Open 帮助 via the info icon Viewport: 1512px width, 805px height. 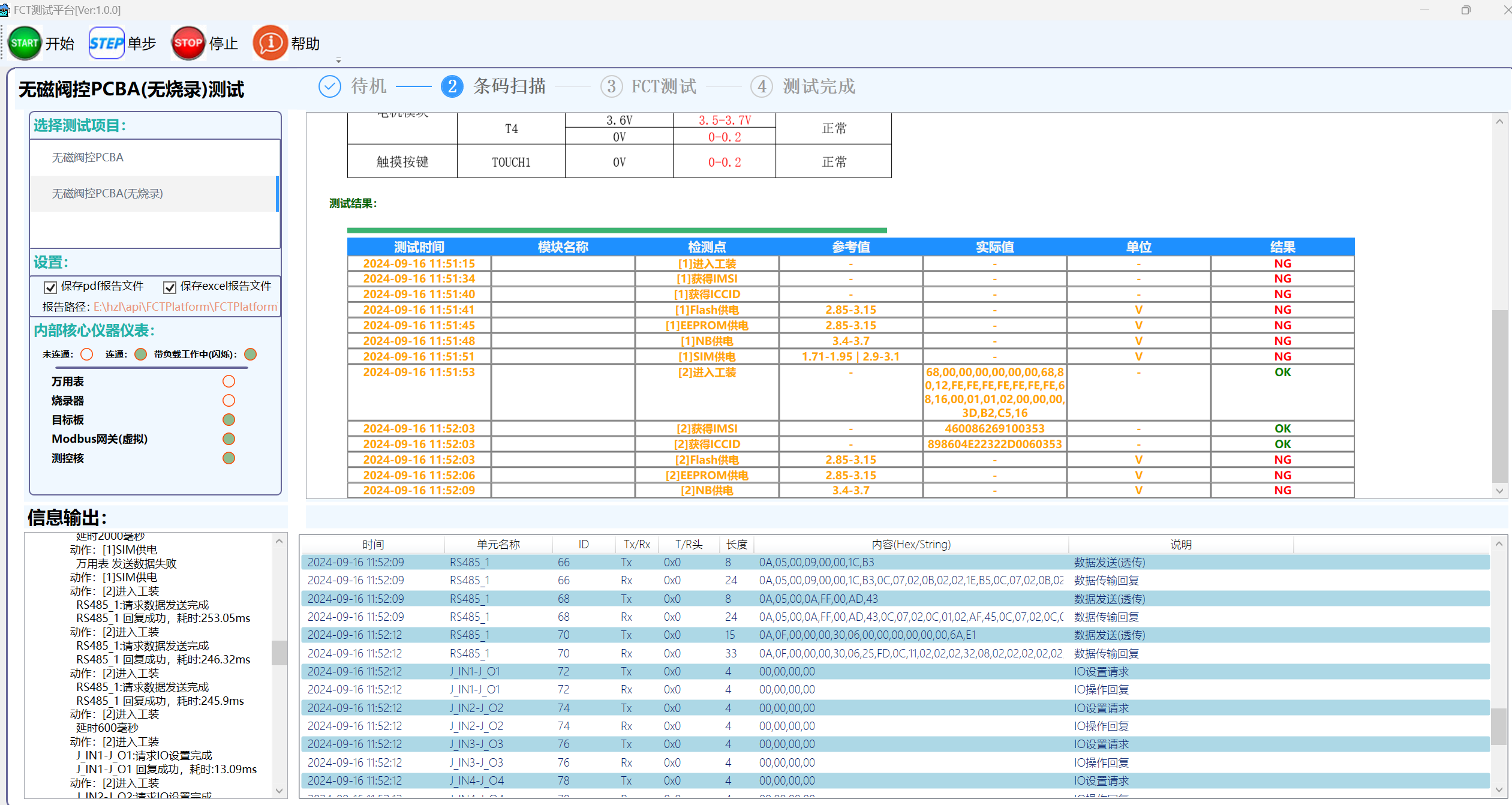(x=269, y=42)
